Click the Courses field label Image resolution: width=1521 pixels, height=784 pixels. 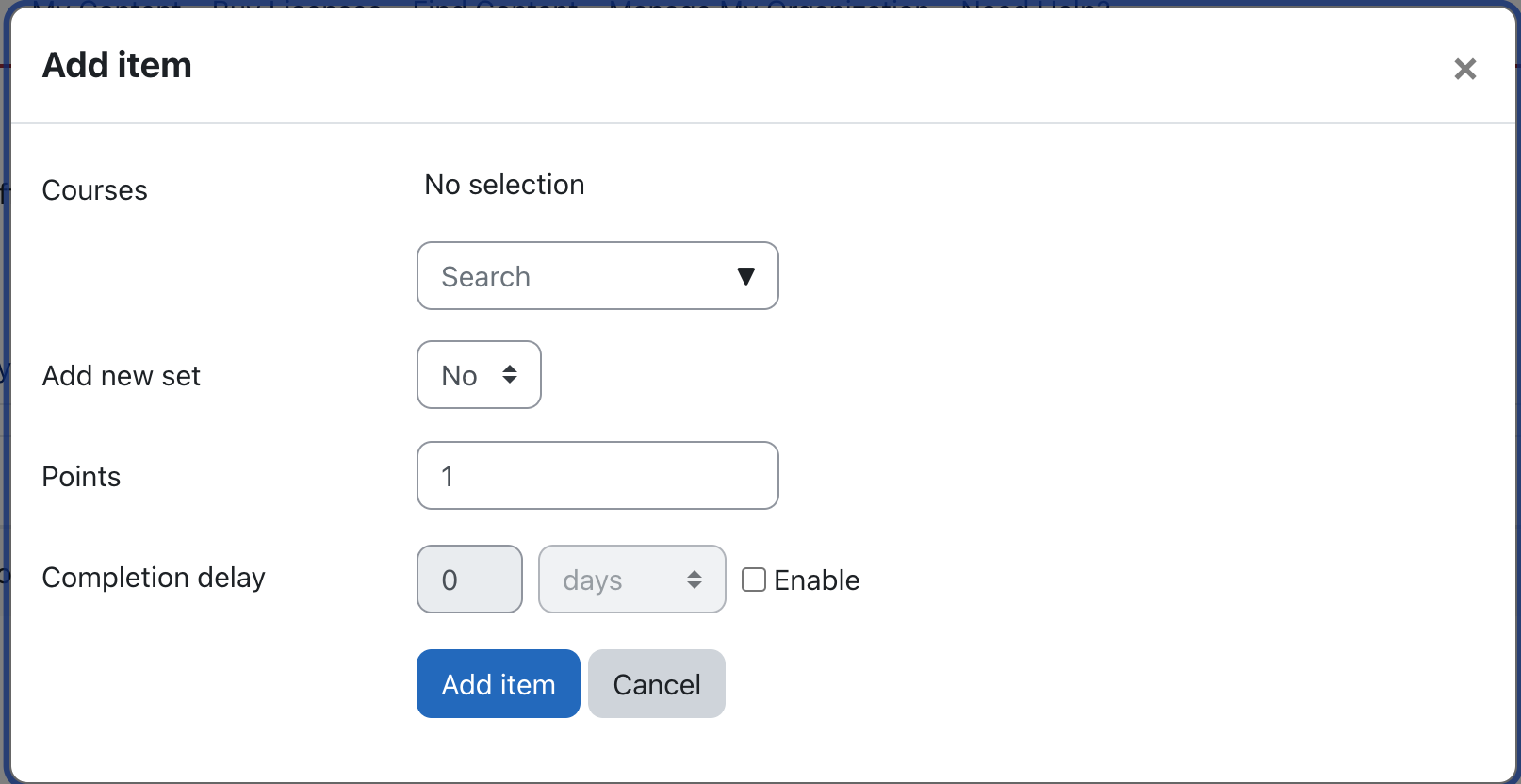(x=94, y=190)
